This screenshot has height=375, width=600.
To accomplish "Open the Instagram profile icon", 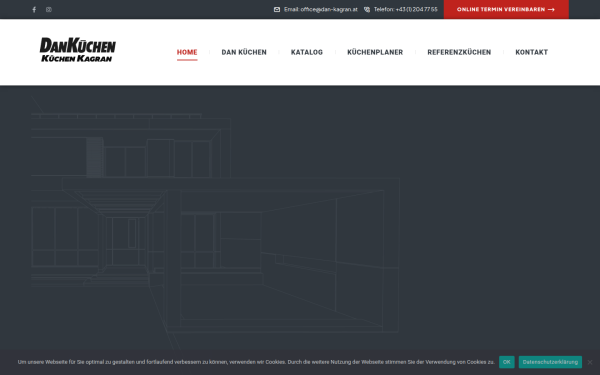I will 49,10.
